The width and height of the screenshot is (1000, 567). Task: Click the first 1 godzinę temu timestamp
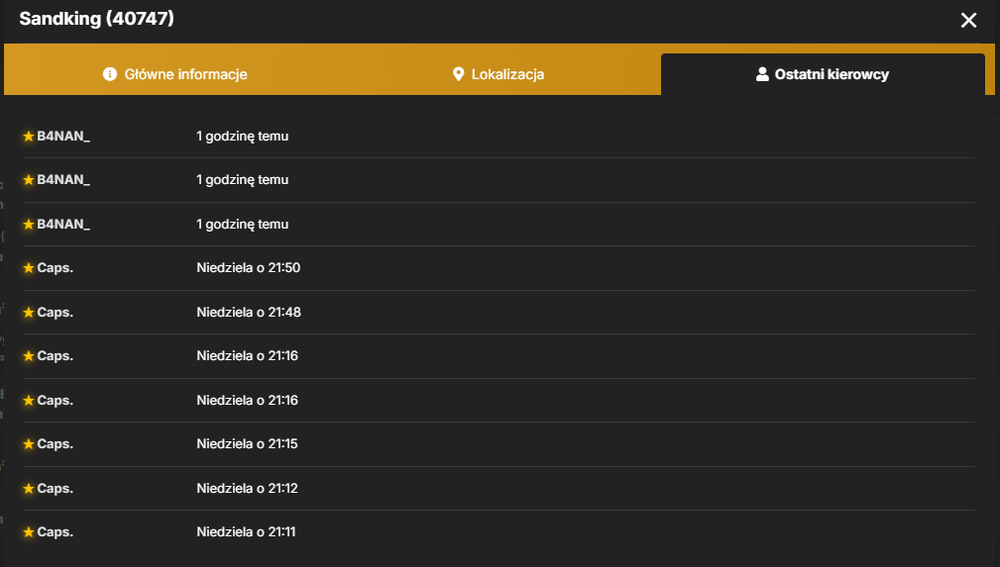(242, 136)
